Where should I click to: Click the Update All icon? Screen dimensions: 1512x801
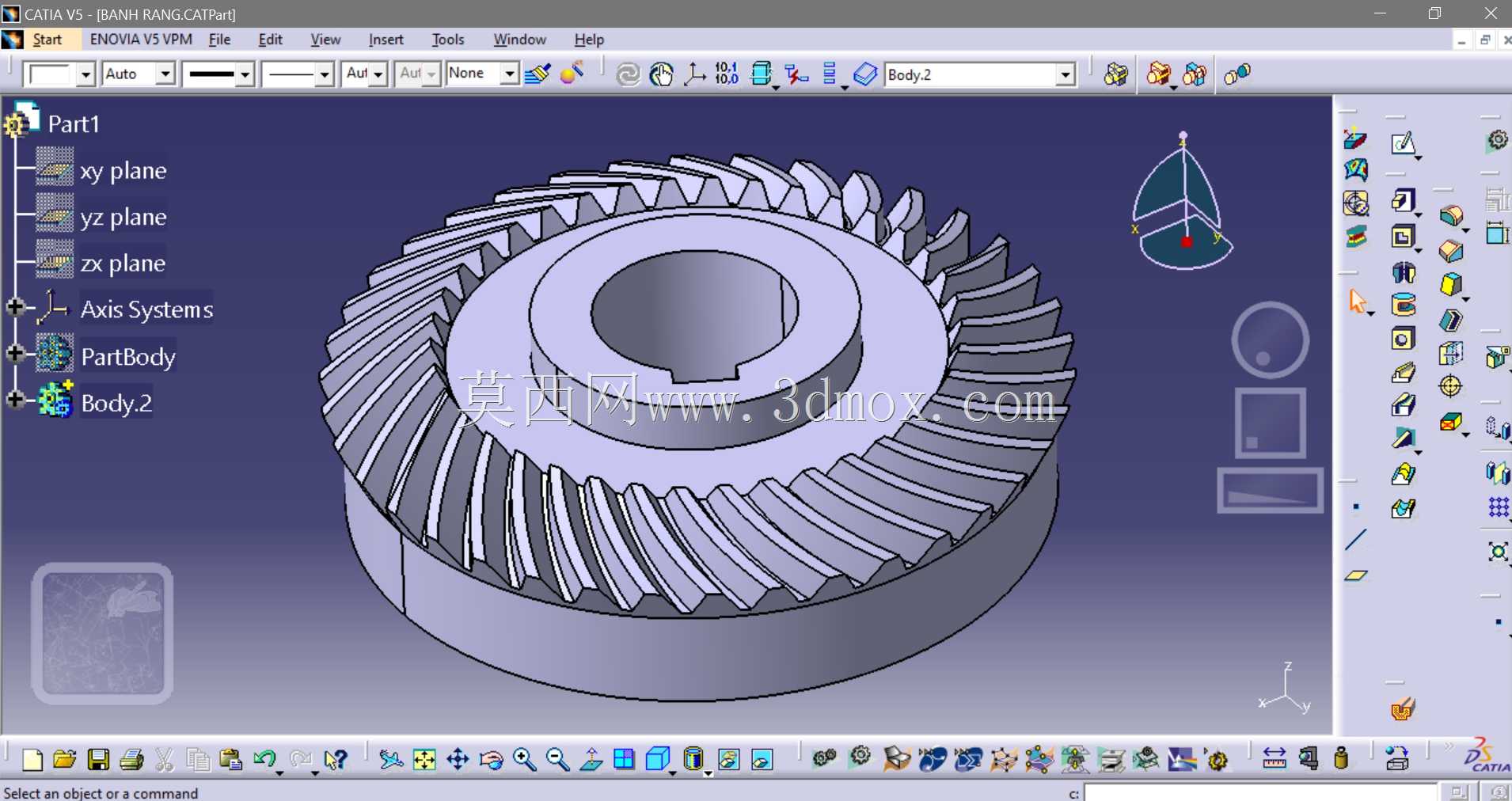628,74
